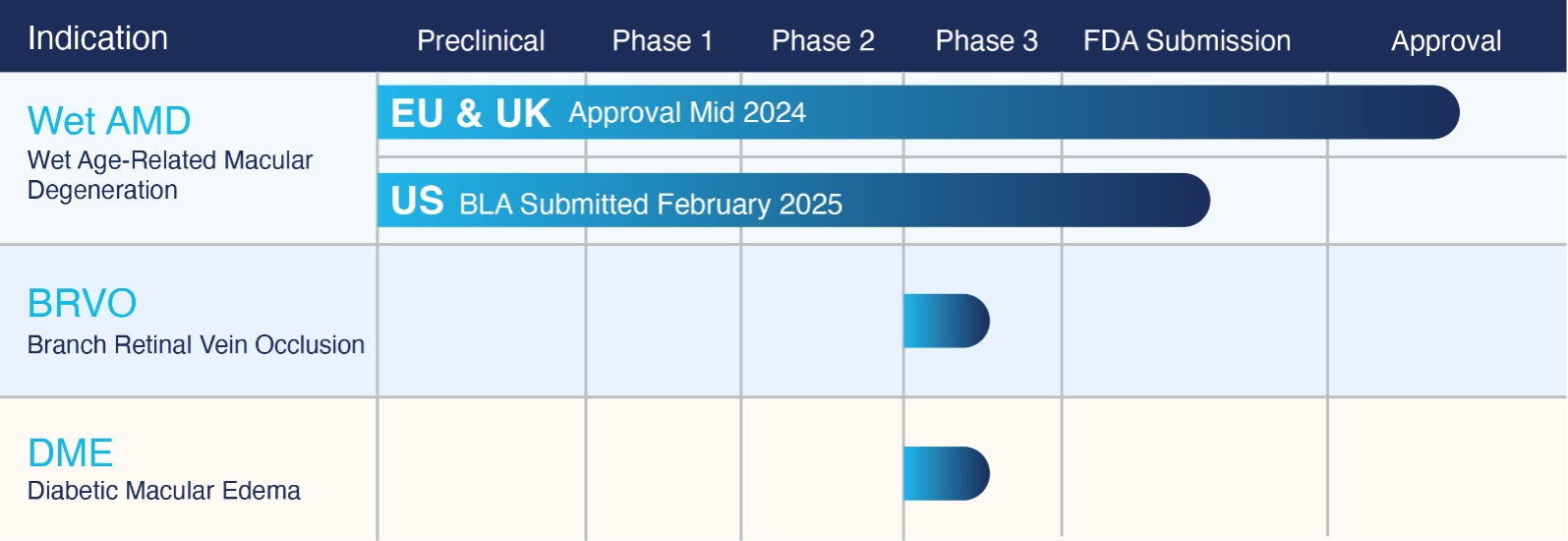Click the DME Phase 3 progress bar
The height and width of the screenshot is (541, 1568).
tap(947, 473)
